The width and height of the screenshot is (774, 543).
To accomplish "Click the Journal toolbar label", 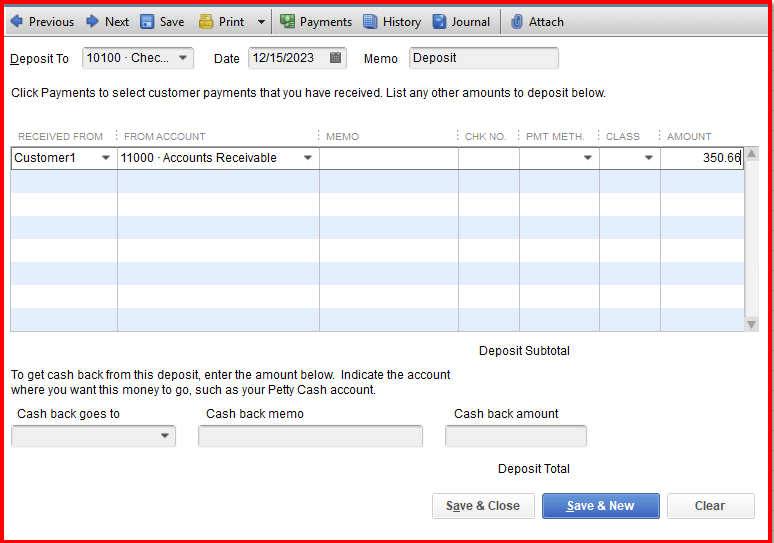I will pyautogui.click(x=470, y=22).
